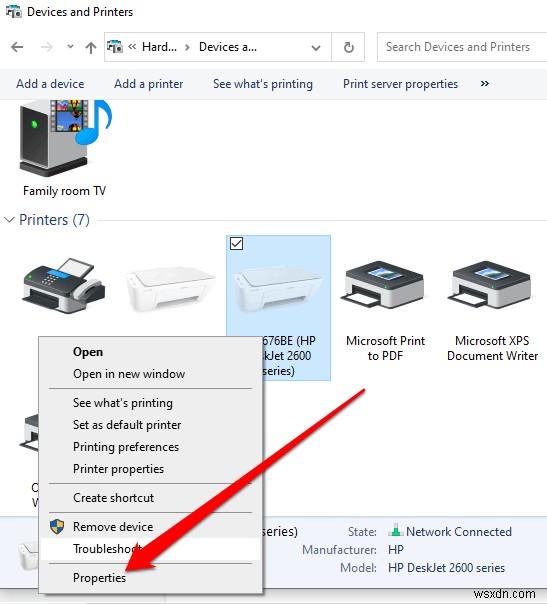Click the Network Connected state icon
This screenshot has height=604, width=547.
(x=395, y=531)
